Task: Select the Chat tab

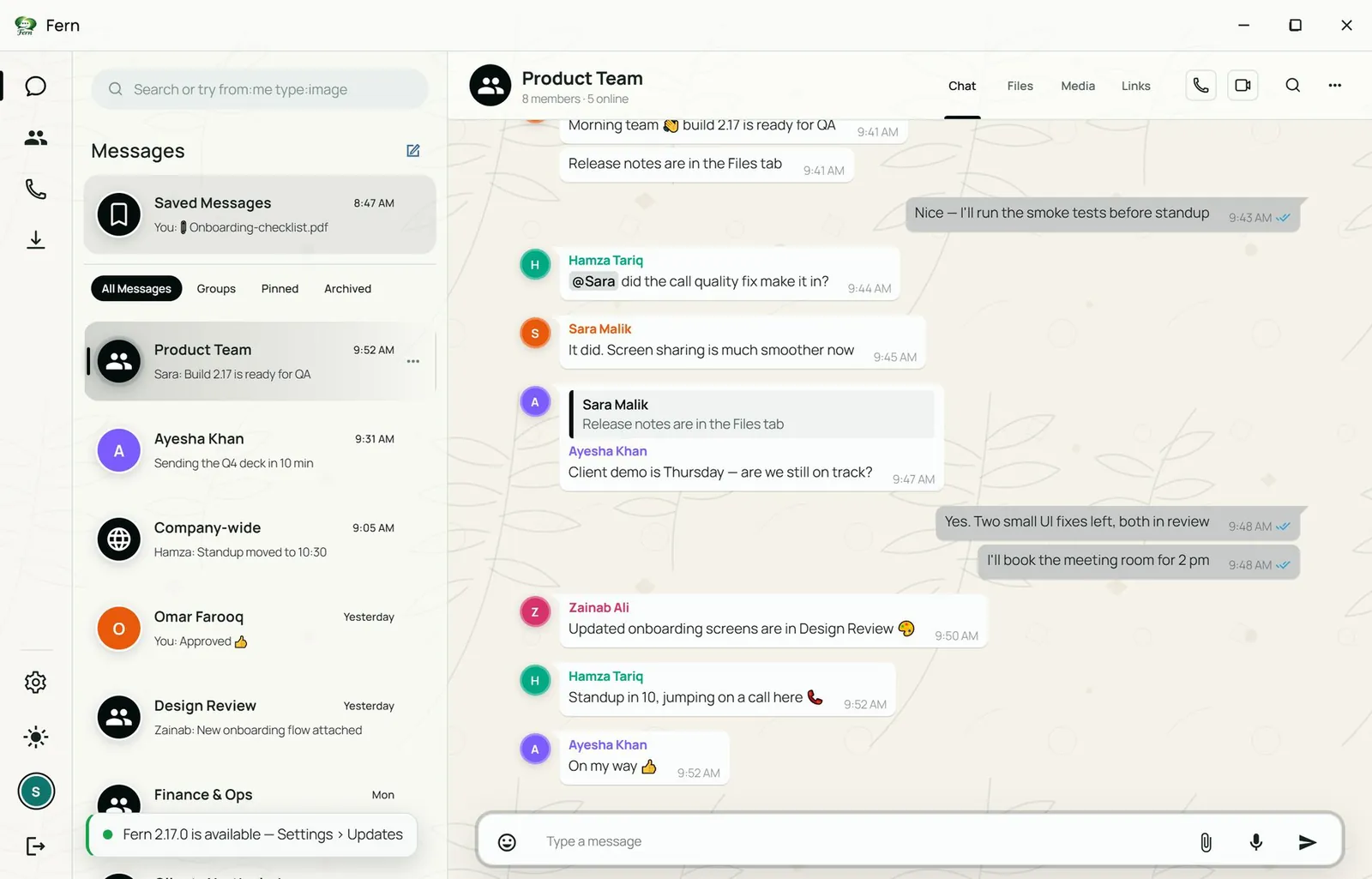Action: [962, 86]
